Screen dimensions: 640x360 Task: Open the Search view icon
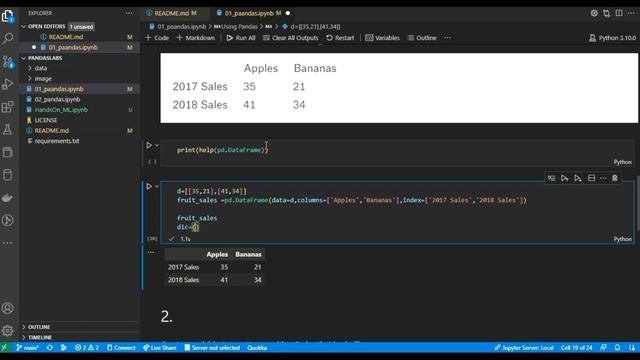7,38
